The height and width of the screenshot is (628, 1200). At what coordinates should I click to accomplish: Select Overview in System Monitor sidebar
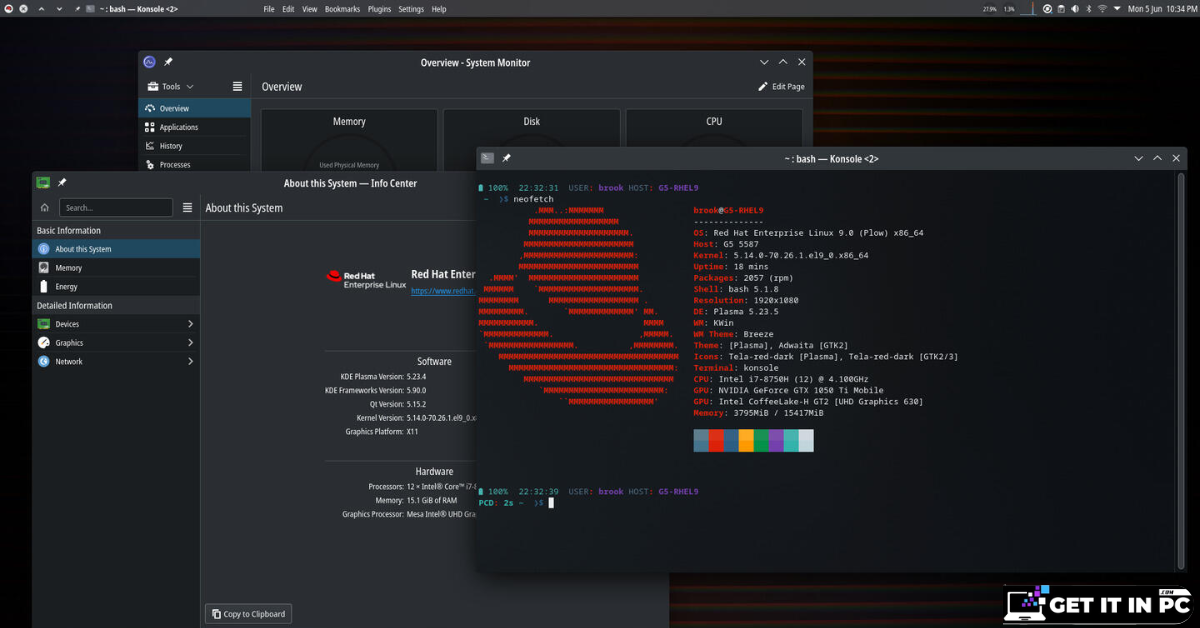pyautogui.click(x=194, y=108)
